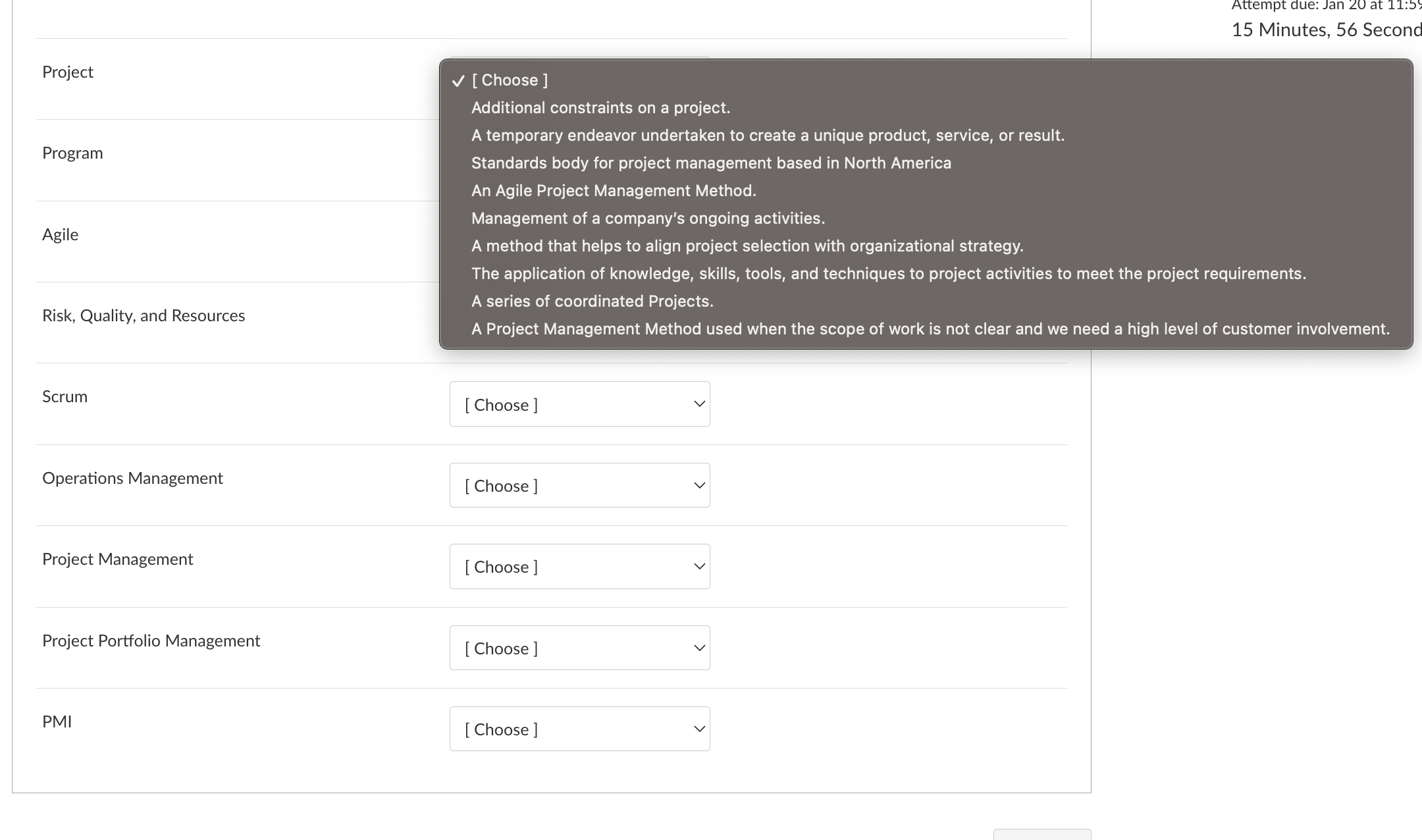Choose 'Additional constraints on a project.' option
Screen dimensions: 1422x840
pos(600,108)
